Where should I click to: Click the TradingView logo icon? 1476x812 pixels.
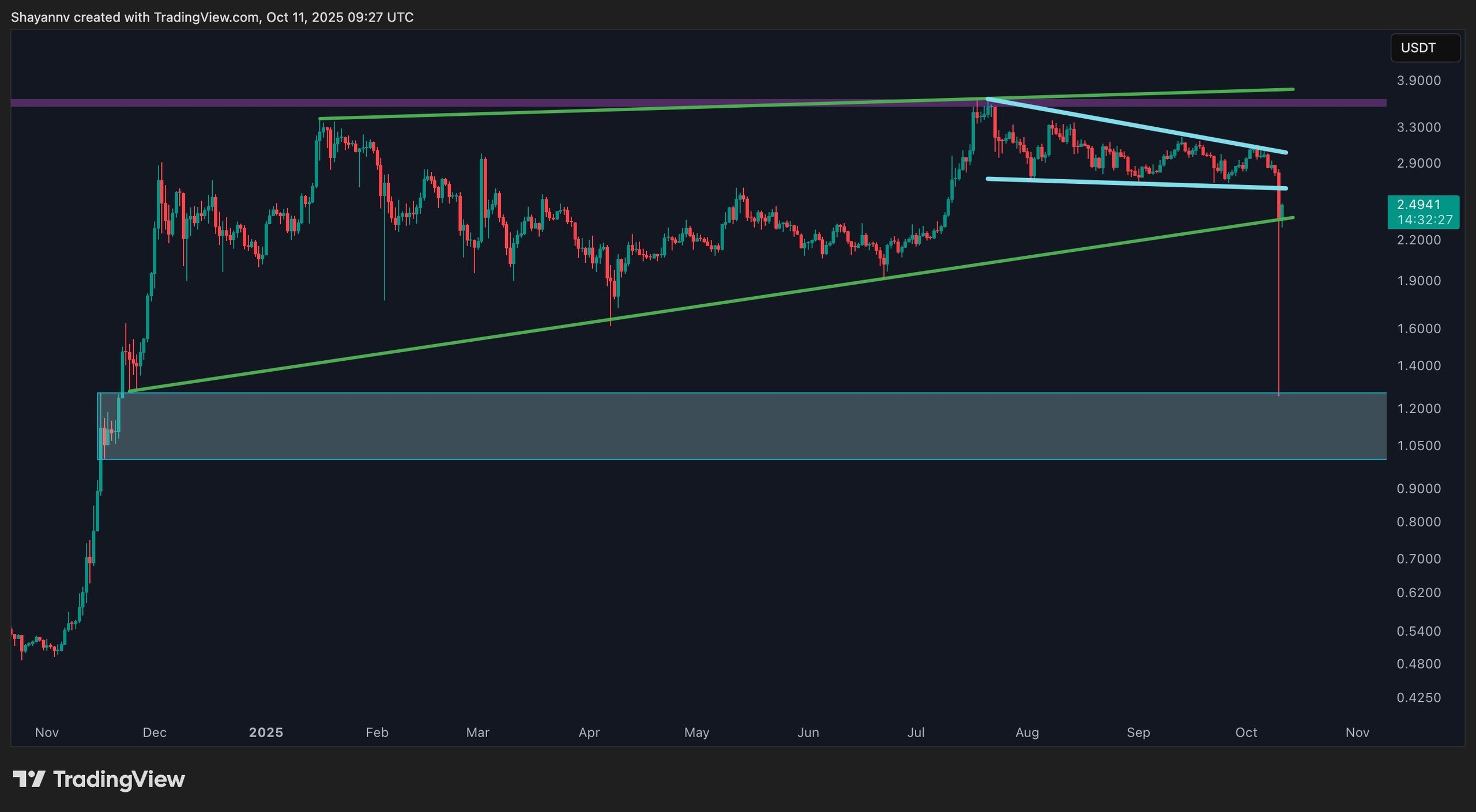pyautogui.click(x=29, y=779)
